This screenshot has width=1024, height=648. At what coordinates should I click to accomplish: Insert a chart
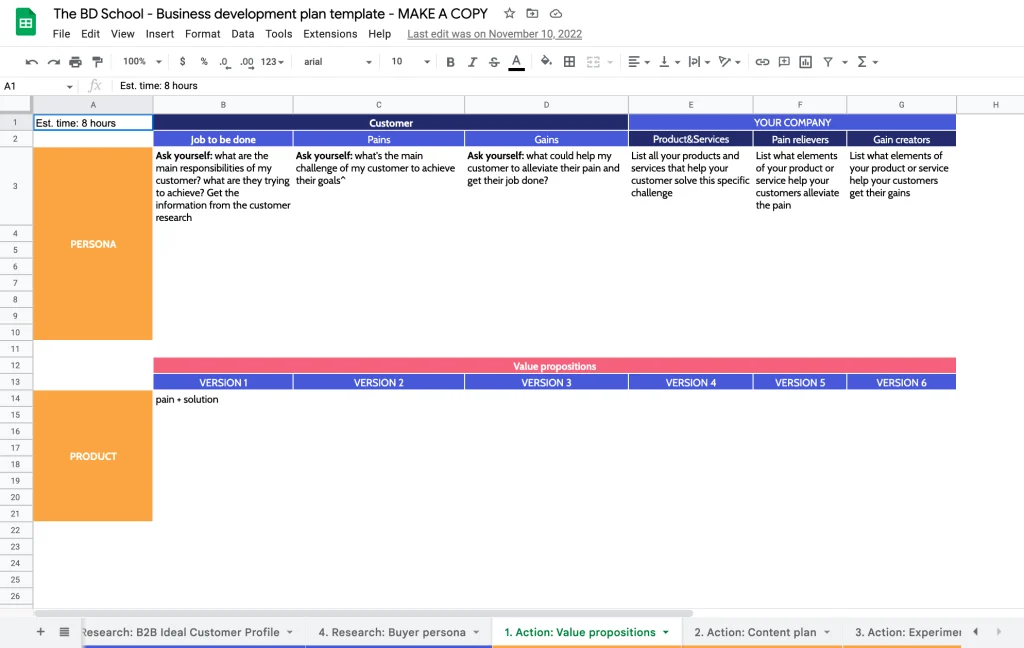point(805,61)
